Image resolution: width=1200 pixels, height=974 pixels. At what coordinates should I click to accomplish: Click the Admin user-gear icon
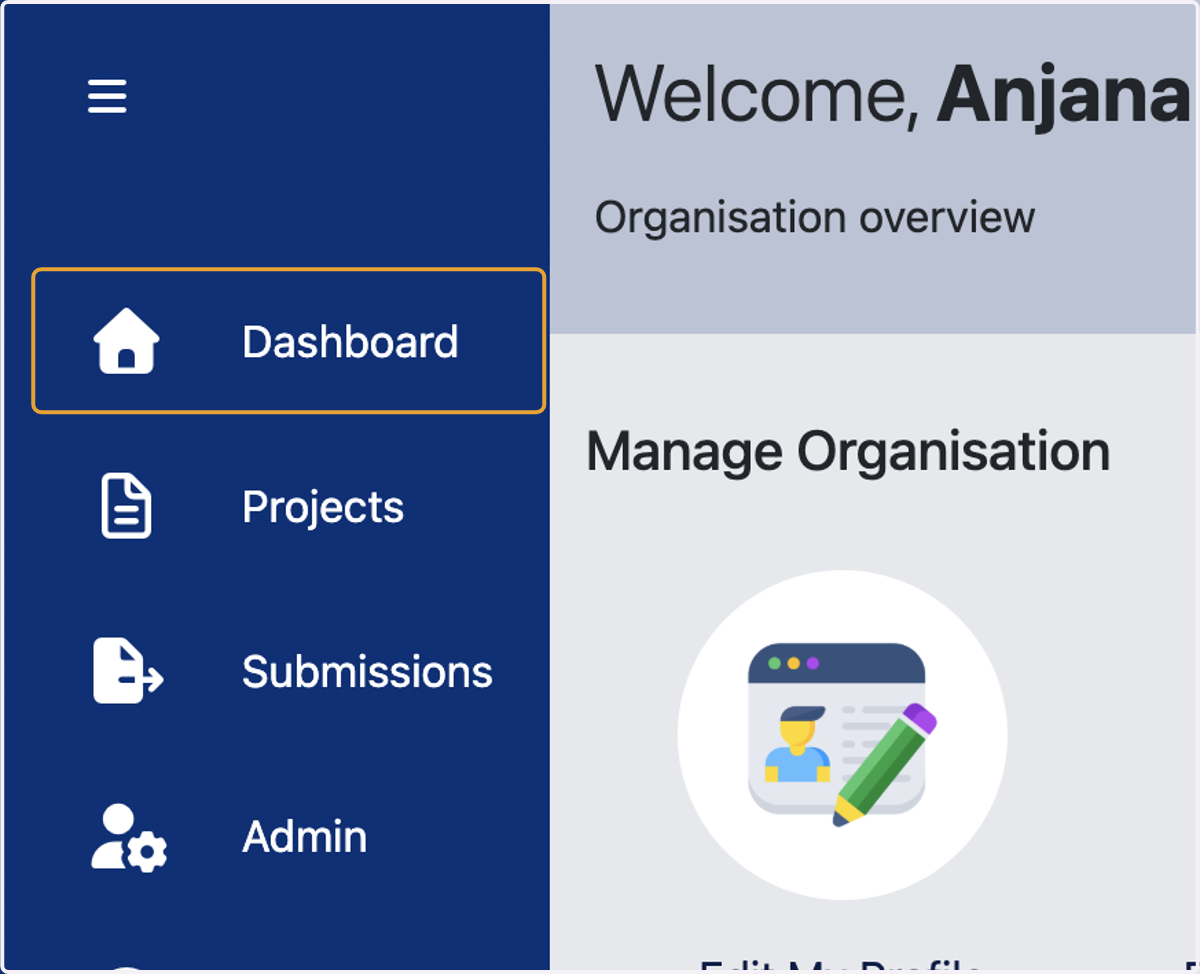point(129,837)
